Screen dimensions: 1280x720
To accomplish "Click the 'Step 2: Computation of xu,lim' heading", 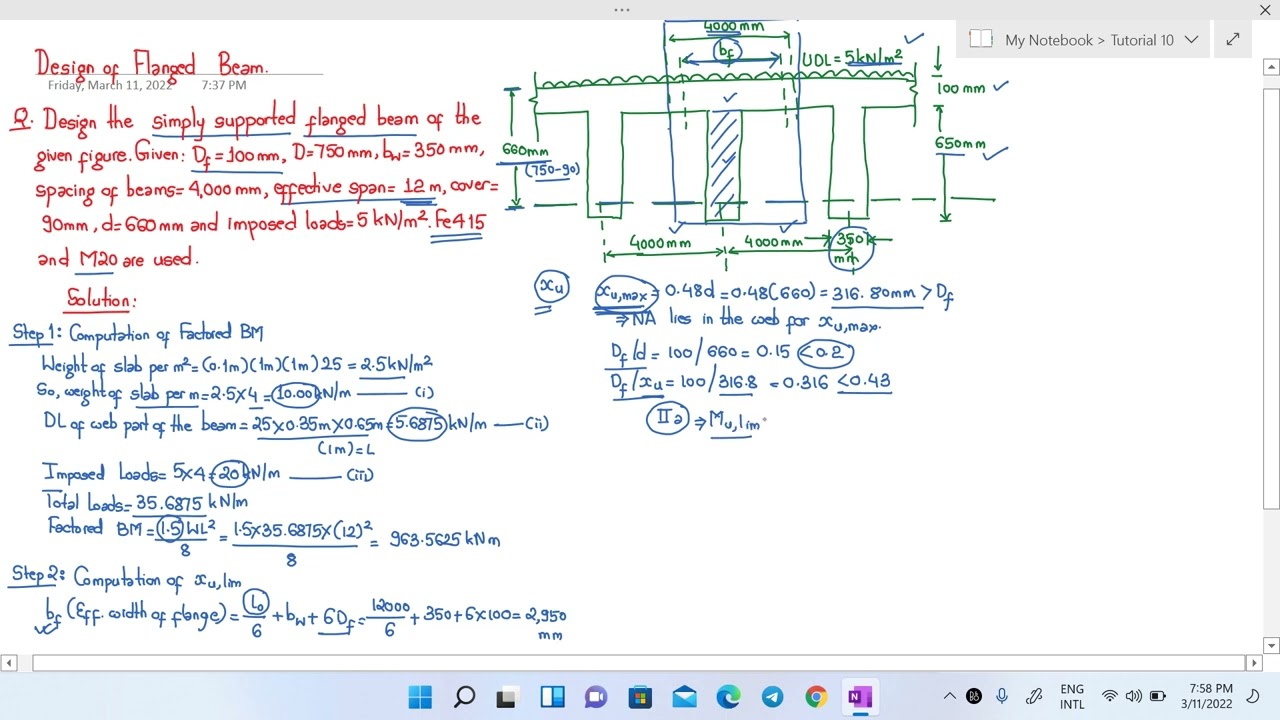I will click(x=127, y=578).
